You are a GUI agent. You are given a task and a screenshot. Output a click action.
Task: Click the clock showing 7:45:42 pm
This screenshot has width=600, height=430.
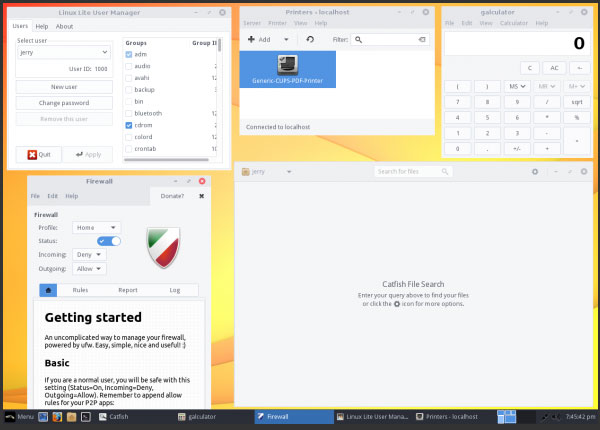click(x=580, y=417)
